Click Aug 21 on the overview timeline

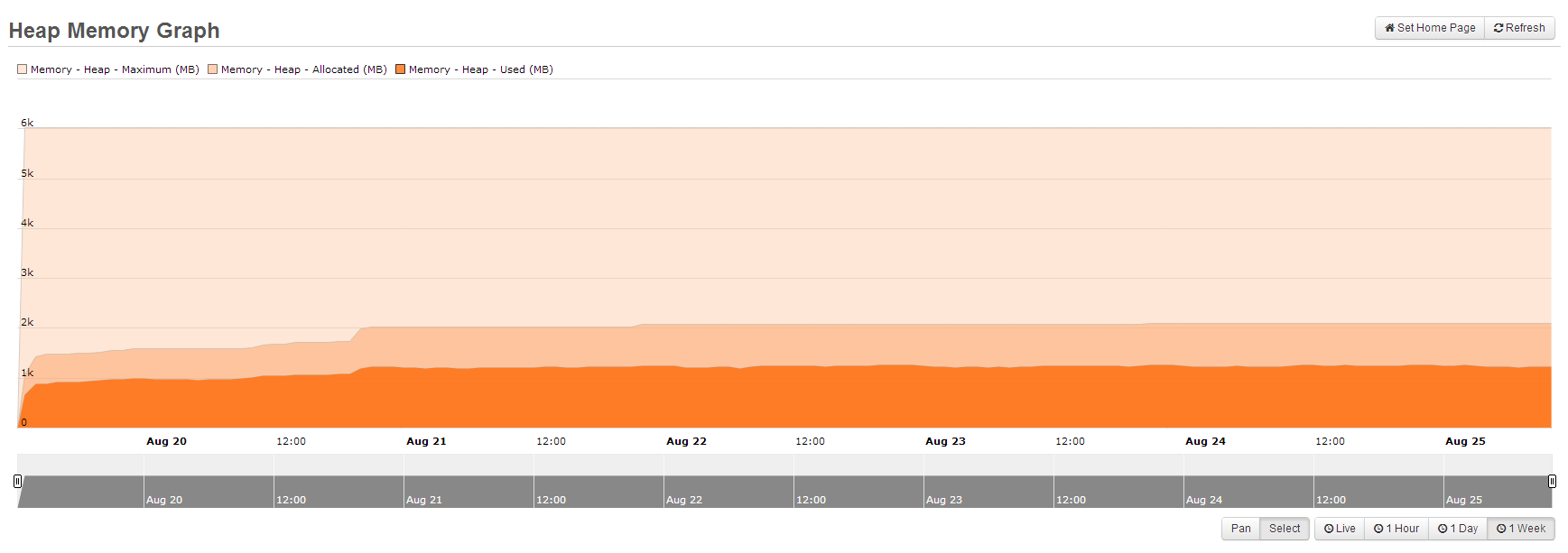(x=424, y=500)
